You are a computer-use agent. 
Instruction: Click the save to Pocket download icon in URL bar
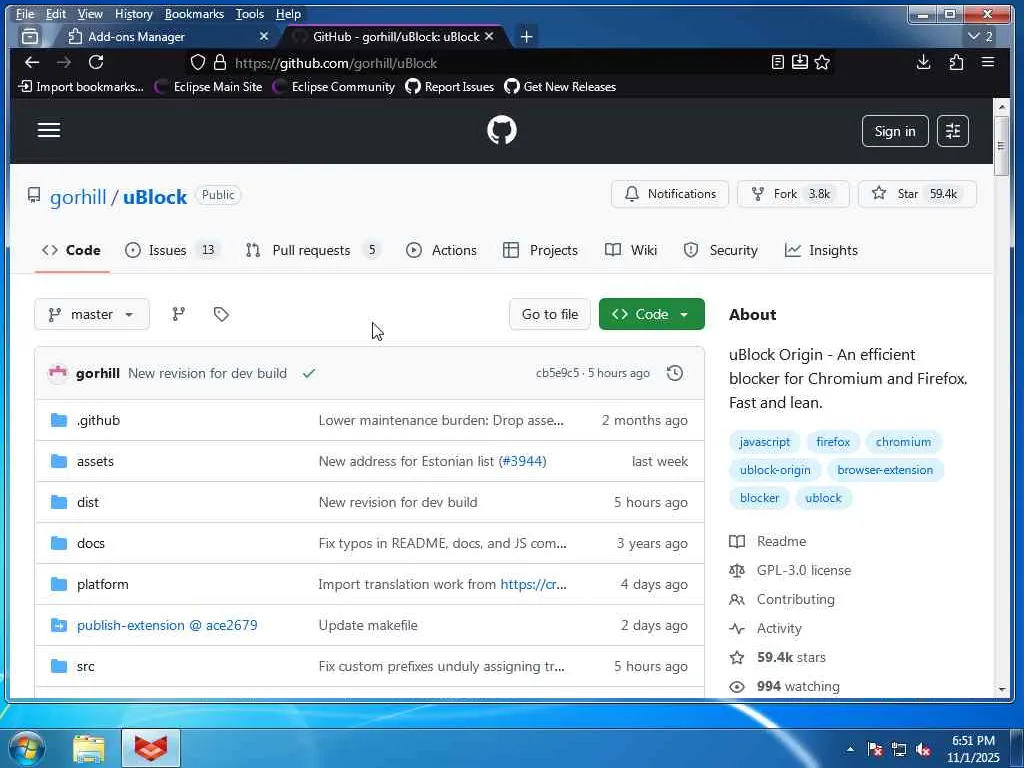(800, 62)
